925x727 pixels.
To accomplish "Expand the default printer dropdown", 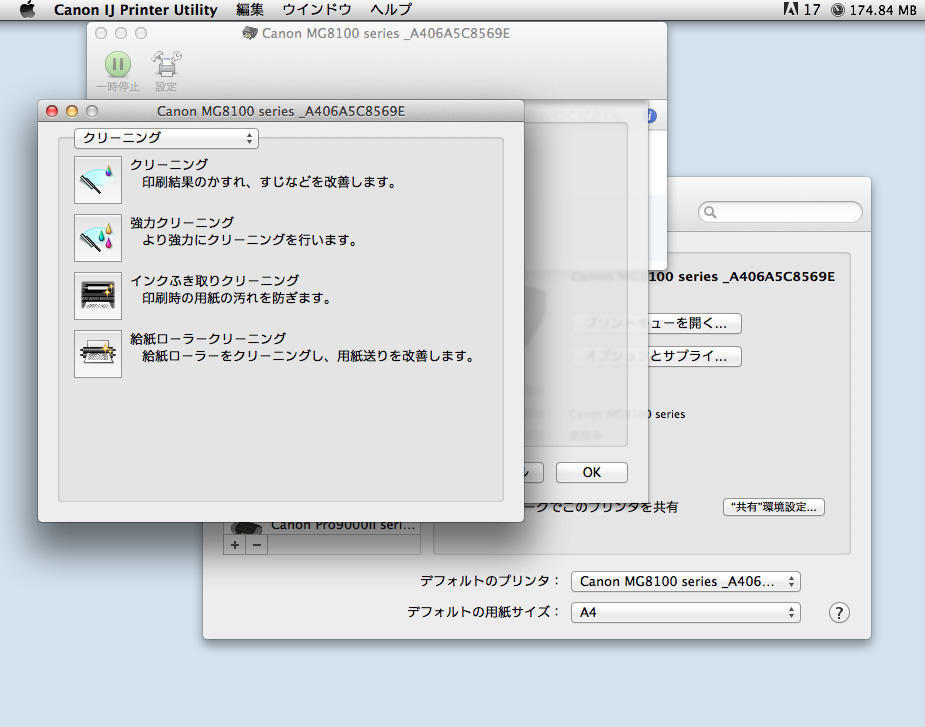I will click(x=685, y=581).
